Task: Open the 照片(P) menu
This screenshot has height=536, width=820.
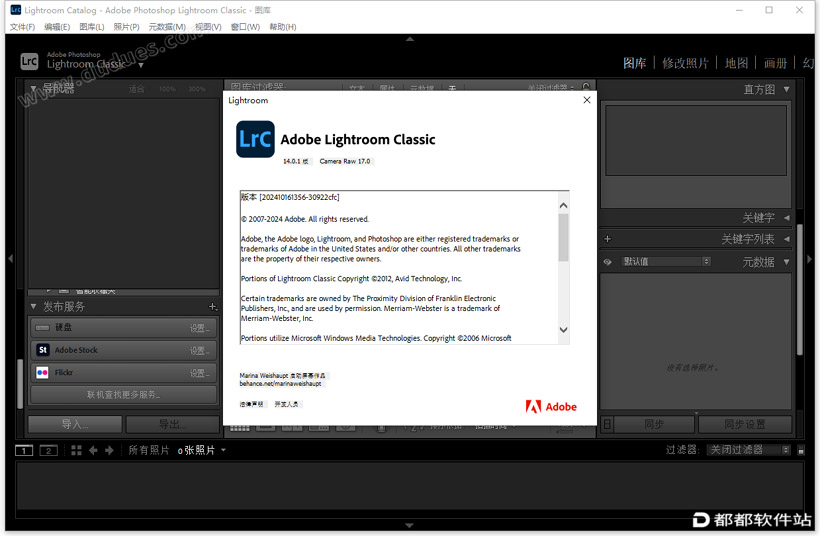Action: click(126, 27)
